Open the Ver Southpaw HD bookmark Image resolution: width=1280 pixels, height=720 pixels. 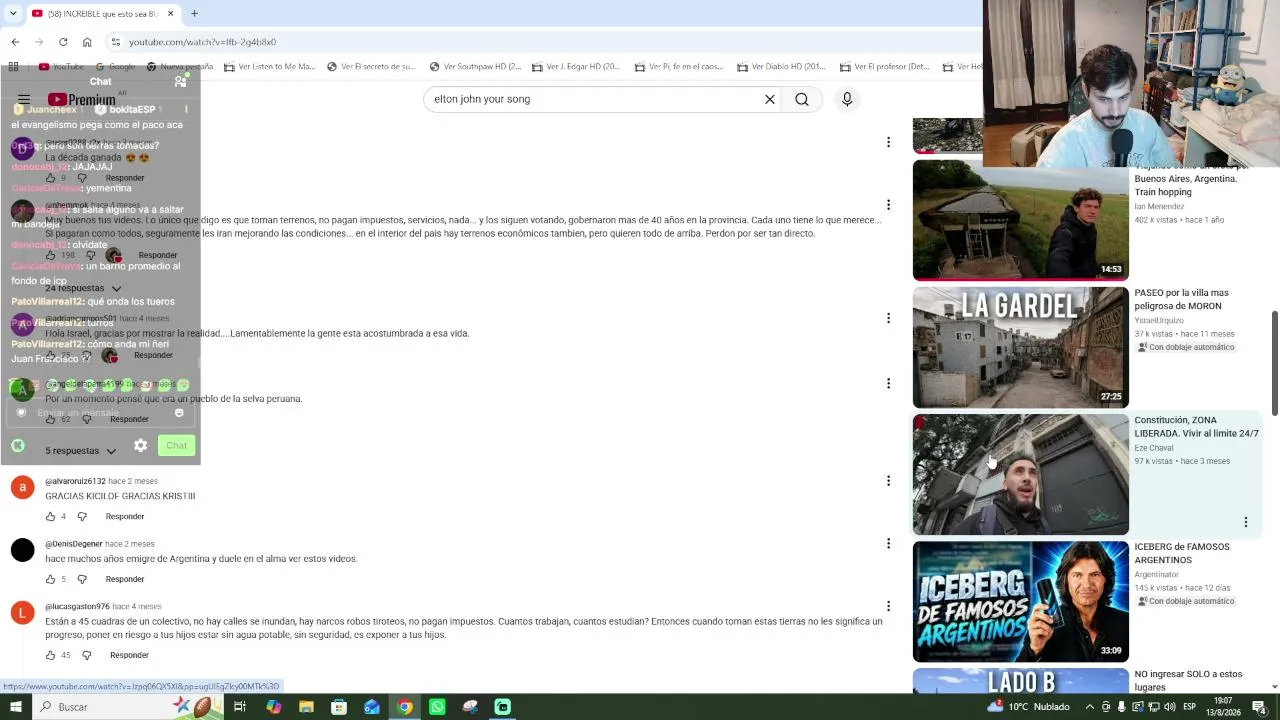(x=475, y=67)
